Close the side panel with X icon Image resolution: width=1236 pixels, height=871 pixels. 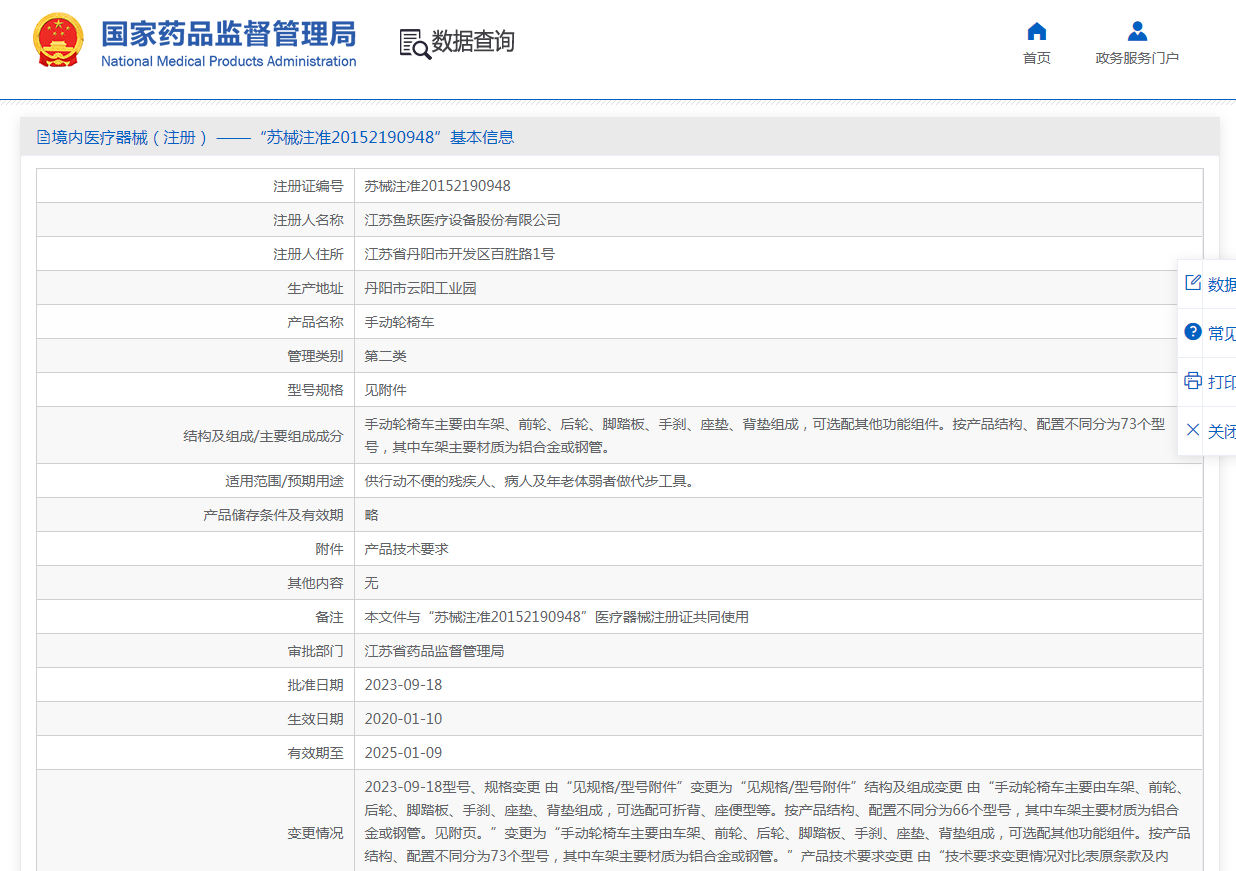(1192, 430)
